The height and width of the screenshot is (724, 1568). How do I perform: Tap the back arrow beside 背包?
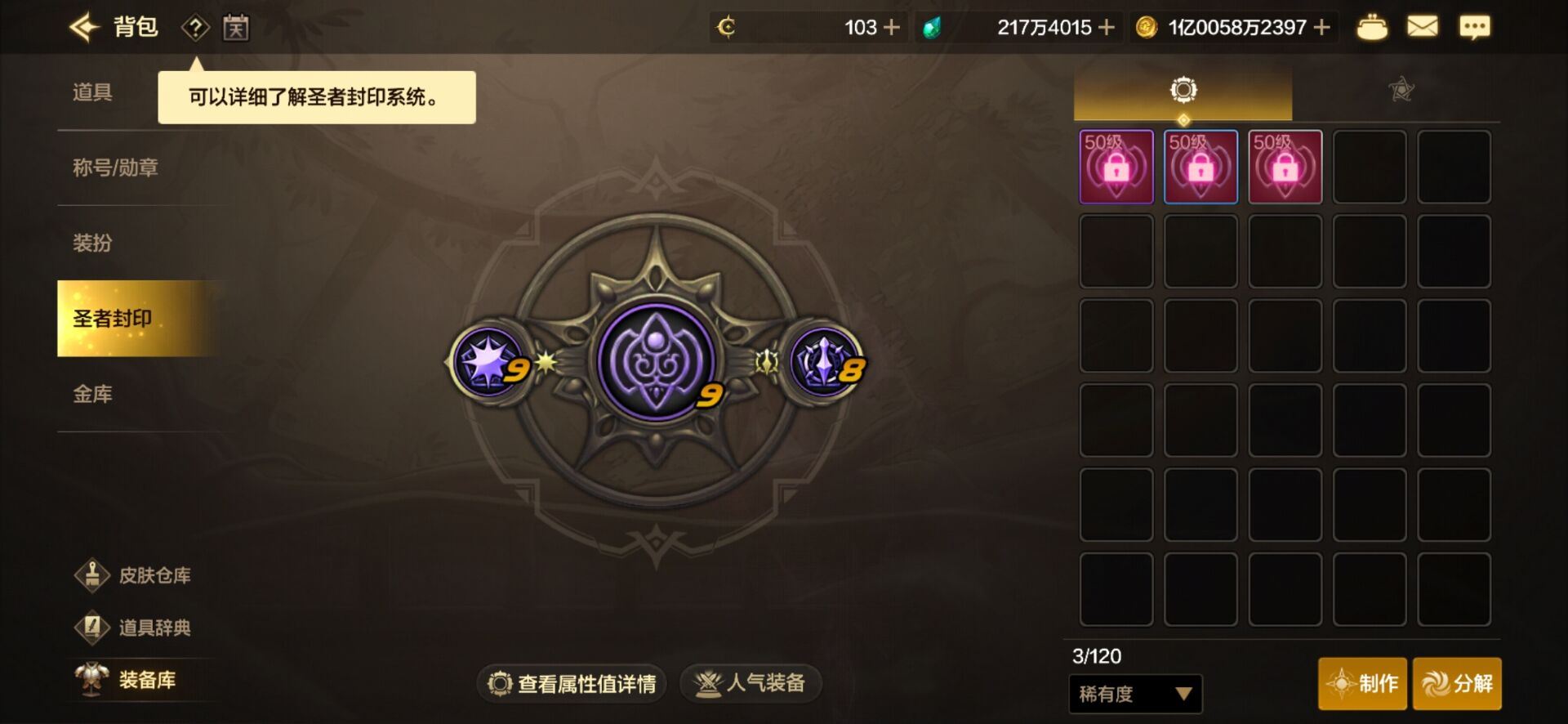[84, 27]
